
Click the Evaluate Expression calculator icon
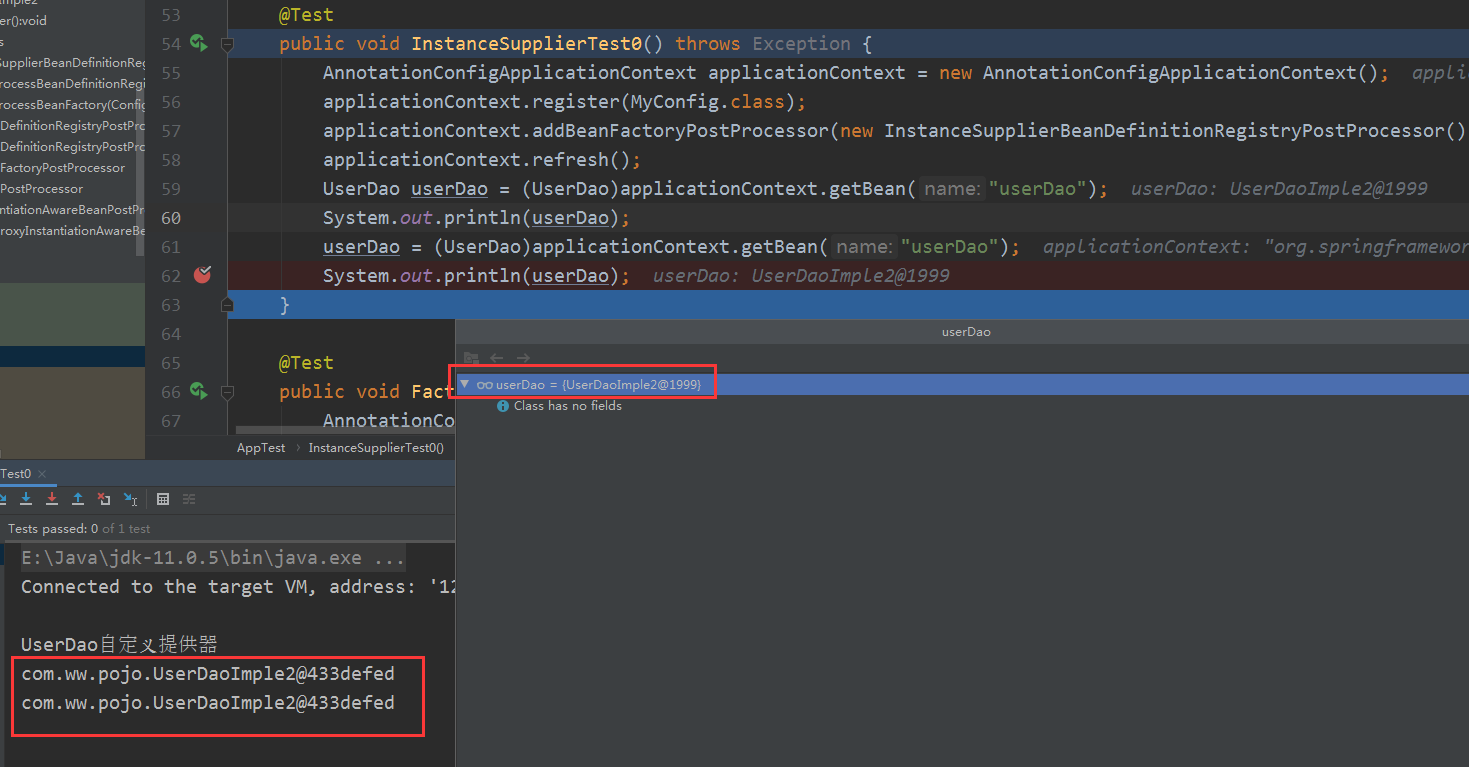pyautogui.click(x=163, y=499)
